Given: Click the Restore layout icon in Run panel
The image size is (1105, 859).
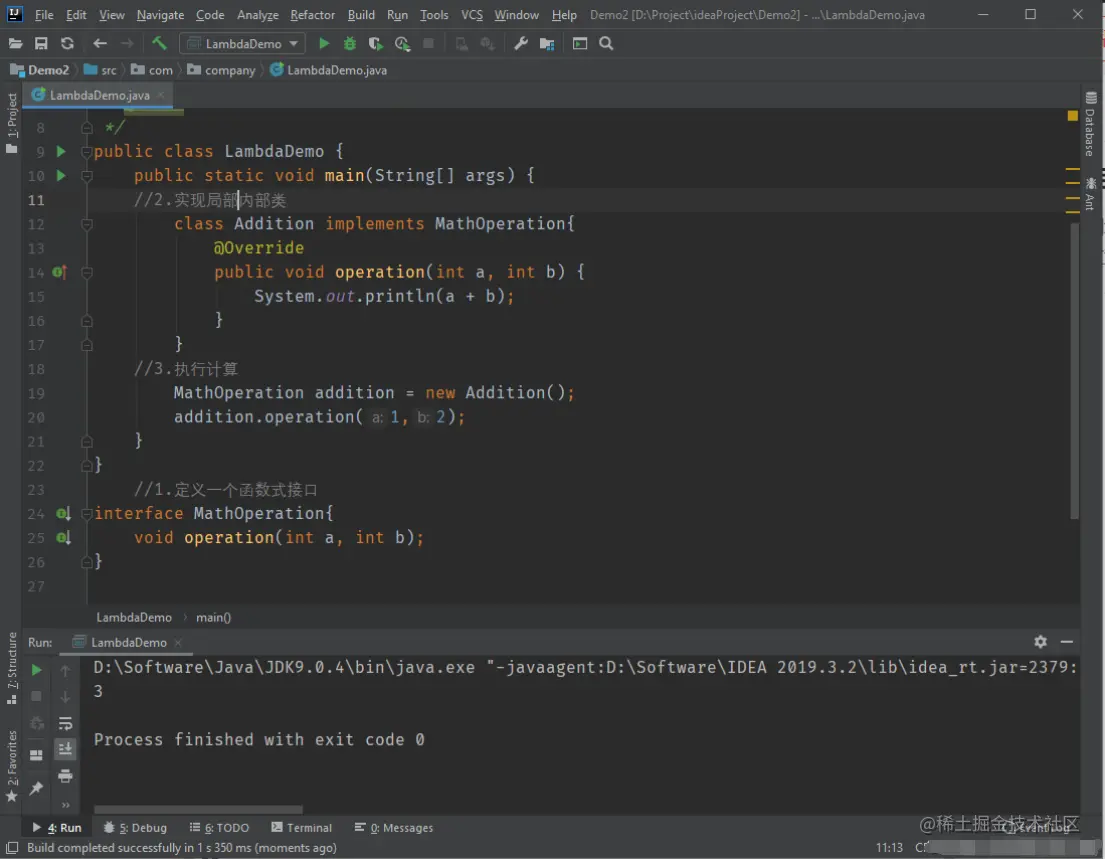Looking at the screenshot, I should pyautogui.click(x=37, y=755).
